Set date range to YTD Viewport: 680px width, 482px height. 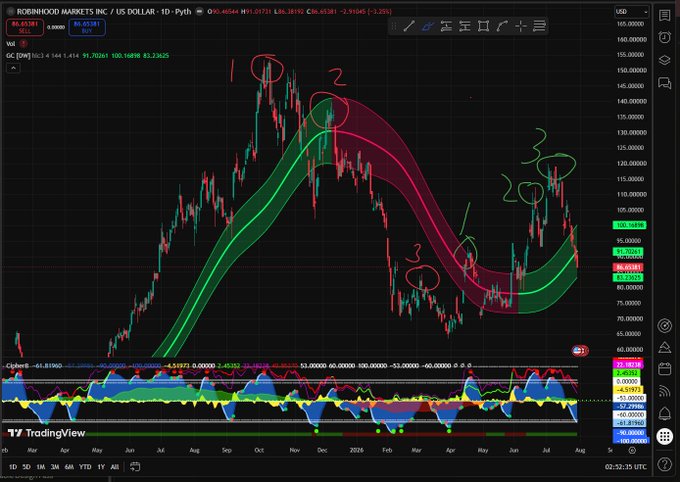[x=85, y=467]
